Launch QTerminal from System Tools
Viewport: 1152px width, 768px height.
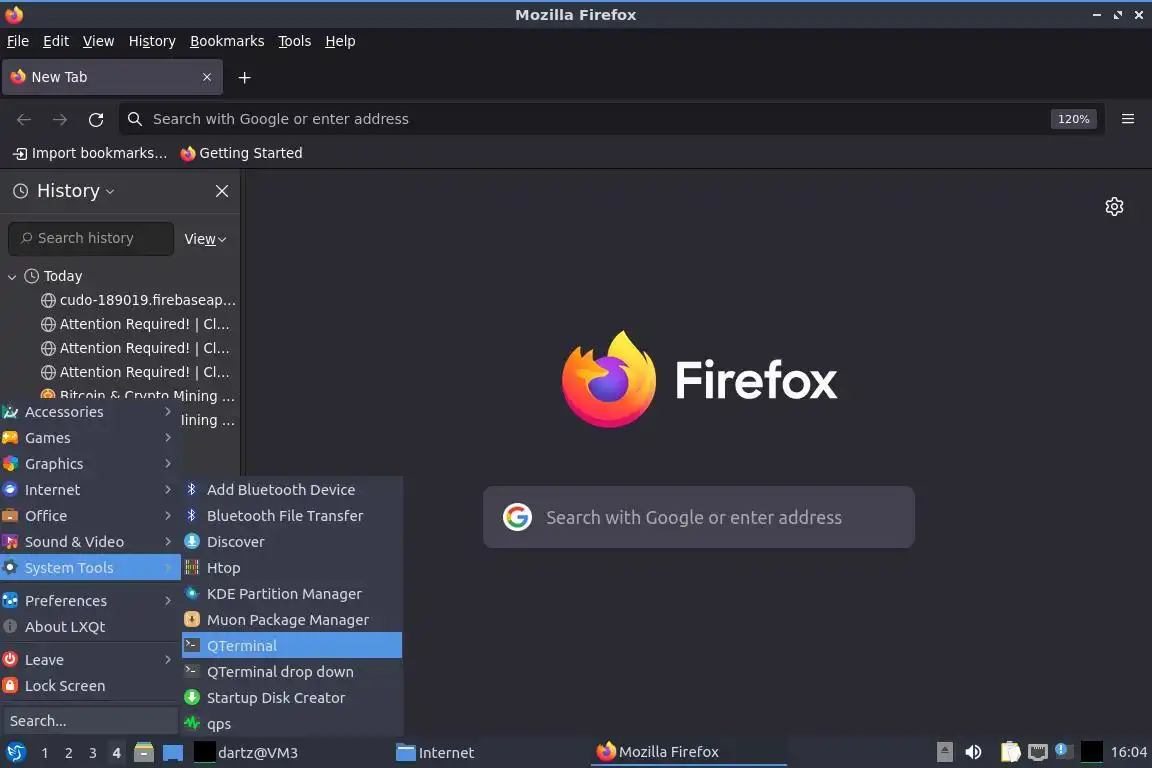292,645
